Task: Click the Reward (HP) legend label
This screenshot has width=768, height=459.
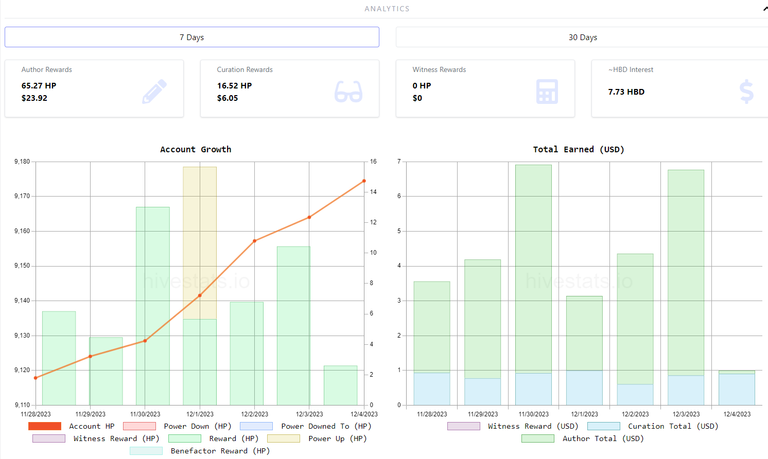Action: (234, 438)
